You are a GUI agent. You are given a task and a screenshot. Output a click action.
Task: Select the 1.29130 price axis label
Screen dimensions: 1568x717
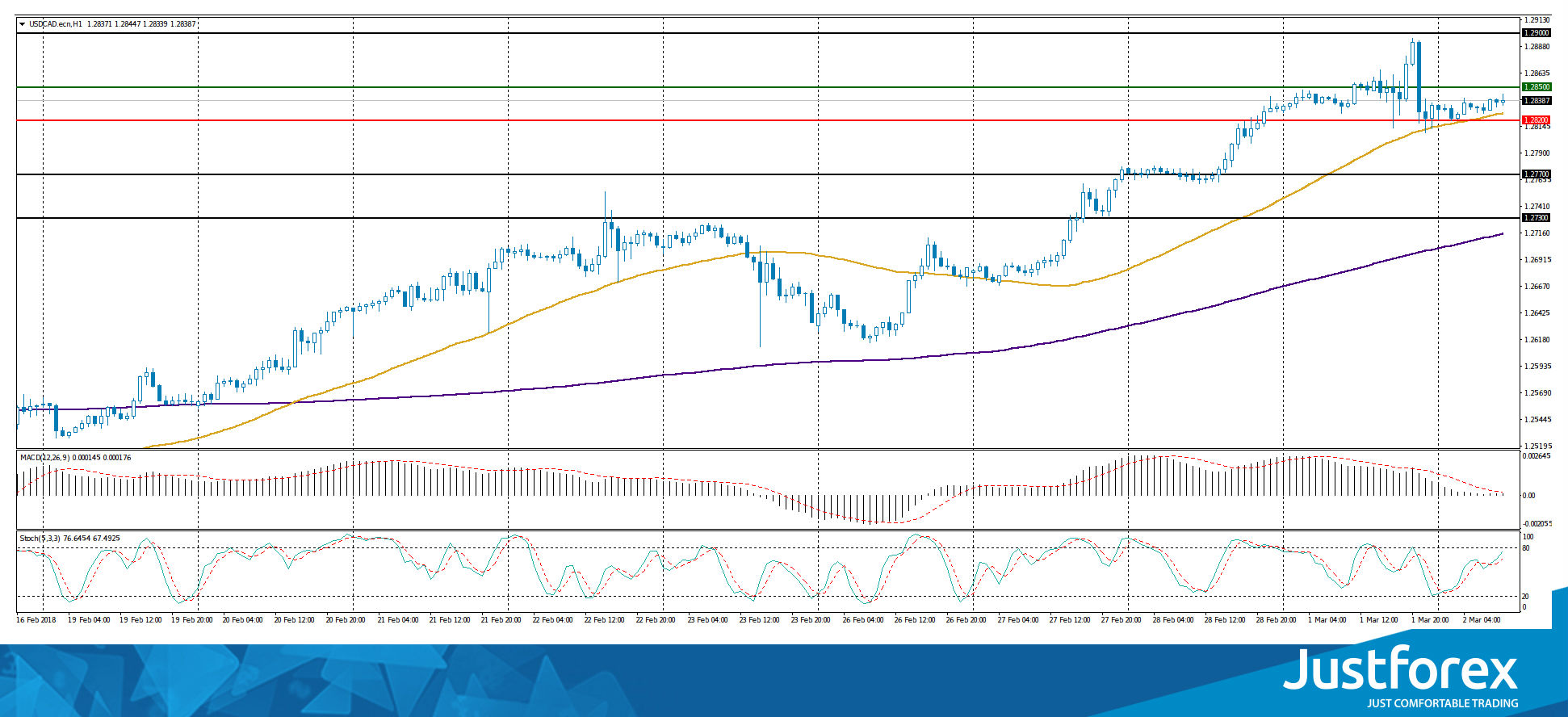[1537, 20]
